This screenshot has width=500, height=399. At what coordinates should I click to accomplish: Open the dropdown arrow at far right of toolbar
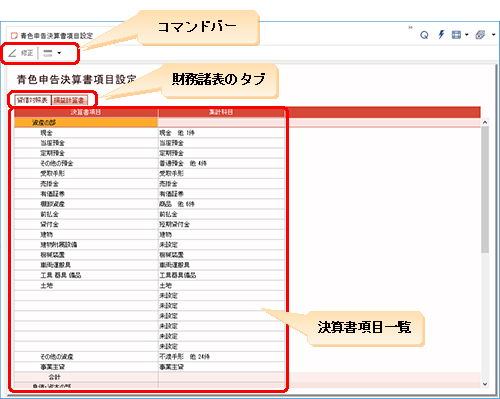click(494, 35)
